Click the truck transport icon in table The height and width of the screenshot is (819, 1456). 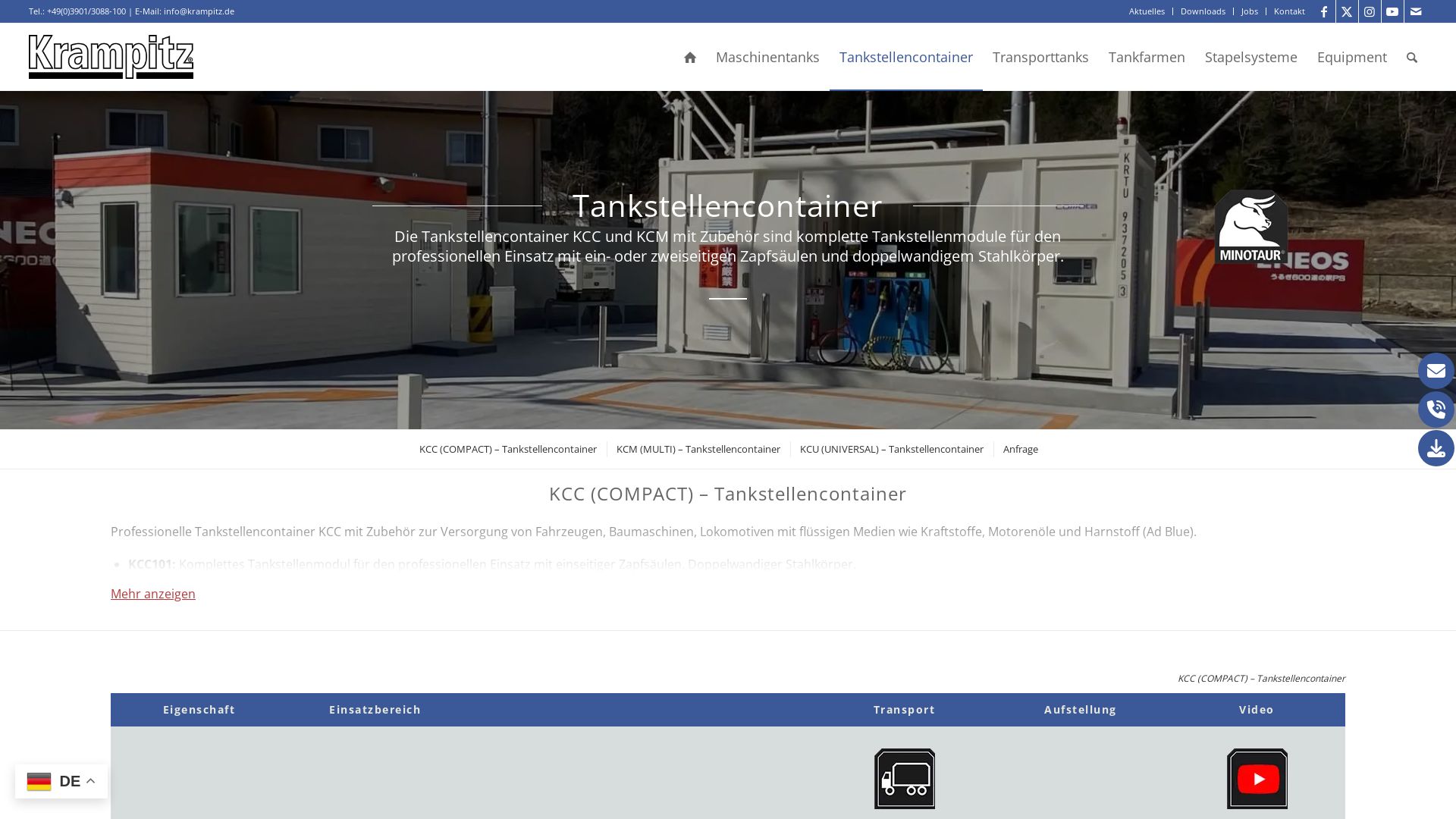pyautogui.click(x=905, y=779)
